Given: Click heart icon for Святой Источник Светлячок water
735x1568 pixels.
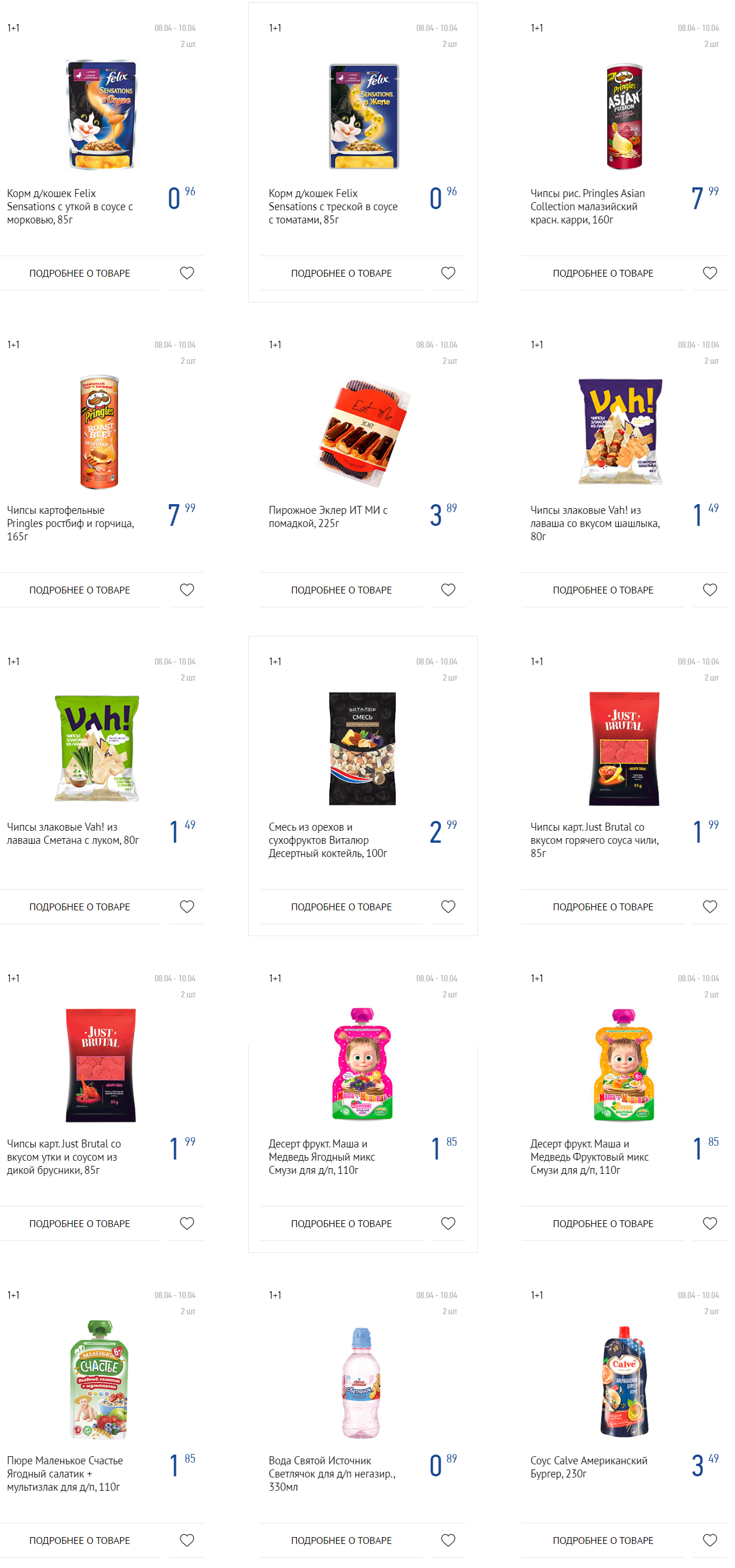Looking at the screenshot, I should (448, 1539).
